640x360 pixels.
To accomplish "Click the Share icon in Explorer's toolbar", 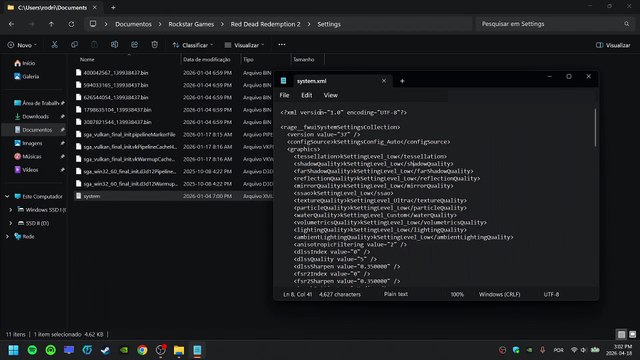I will pyautogui.click(x=134, y=45).
